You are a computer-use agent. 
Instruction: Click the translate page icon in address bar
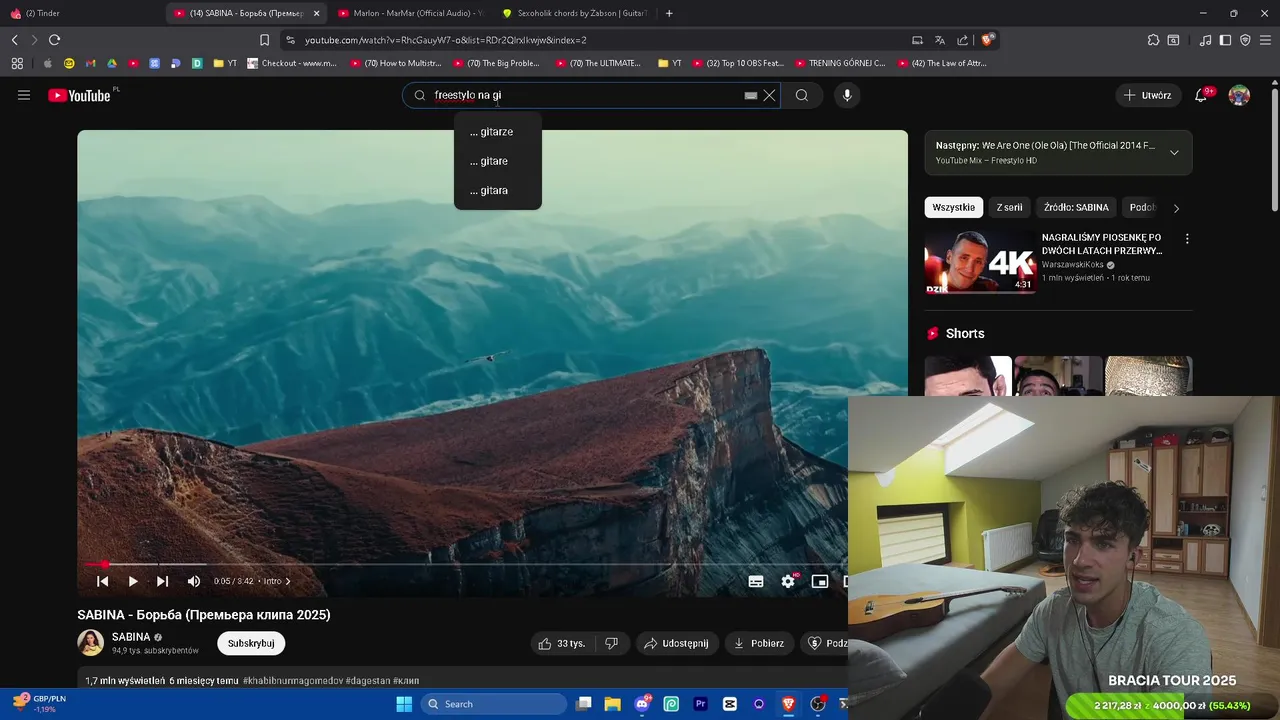point(940,40)
